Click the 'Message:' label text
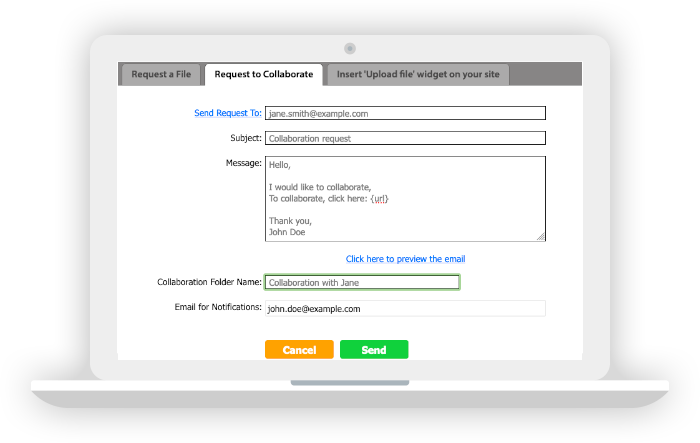 pos(244,163)
